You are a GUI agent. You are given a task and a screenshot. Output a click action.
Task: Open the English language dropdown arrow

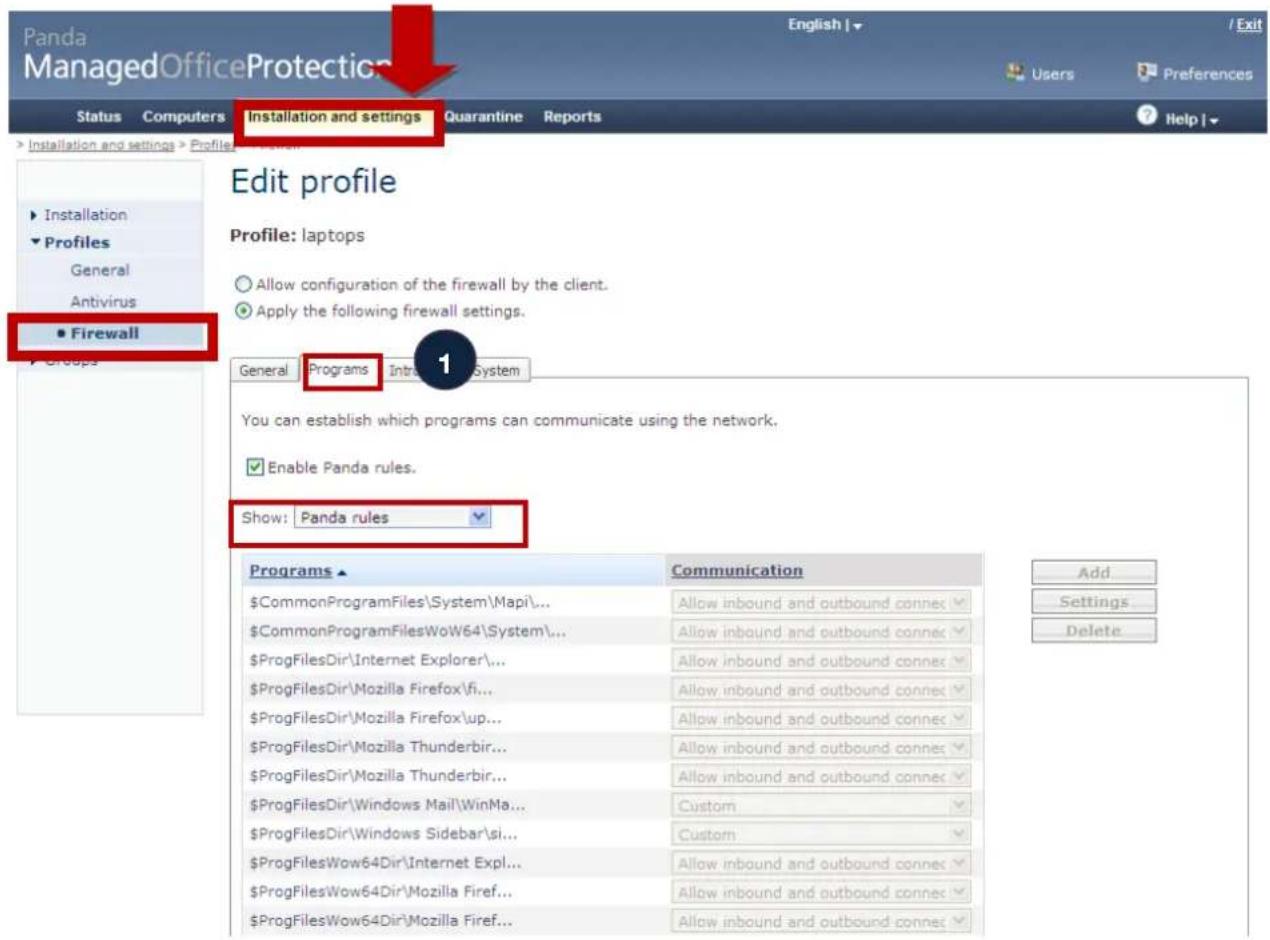pyautogui.click(x=857, y=25)
